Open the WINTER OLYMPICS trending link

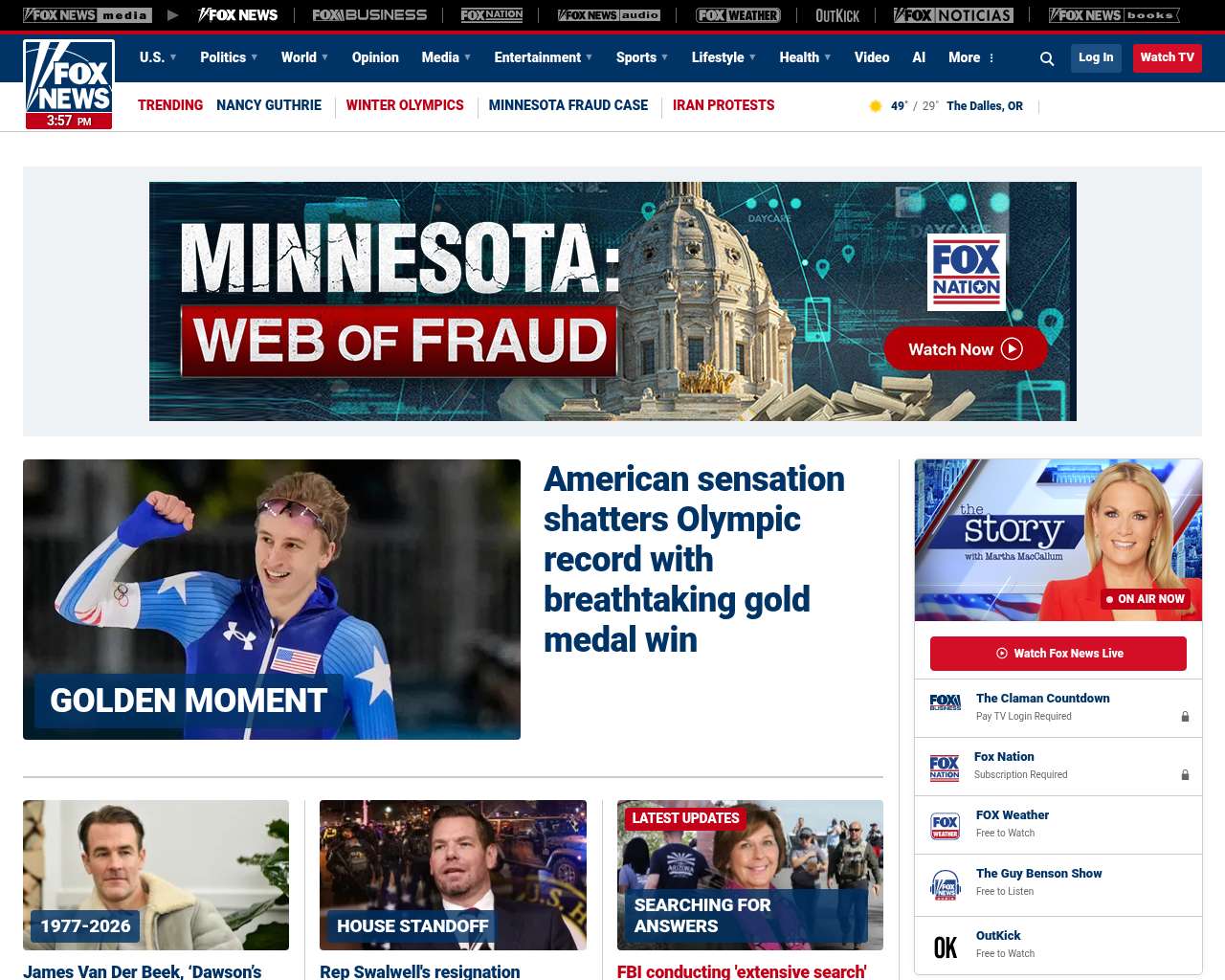click(405, 105)
